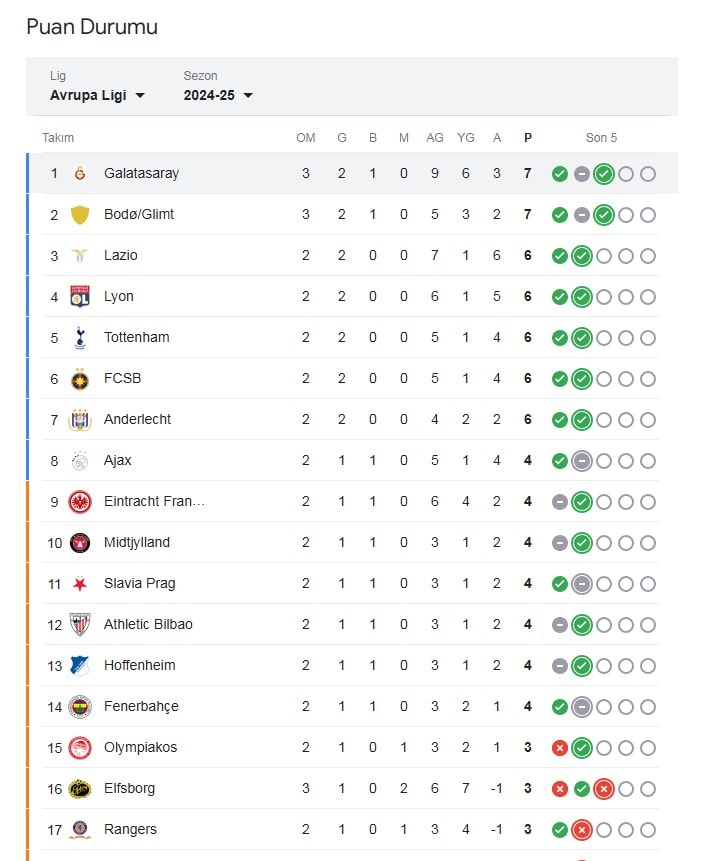Click Elfsborg's most recent loss indicator

(603, 789)
